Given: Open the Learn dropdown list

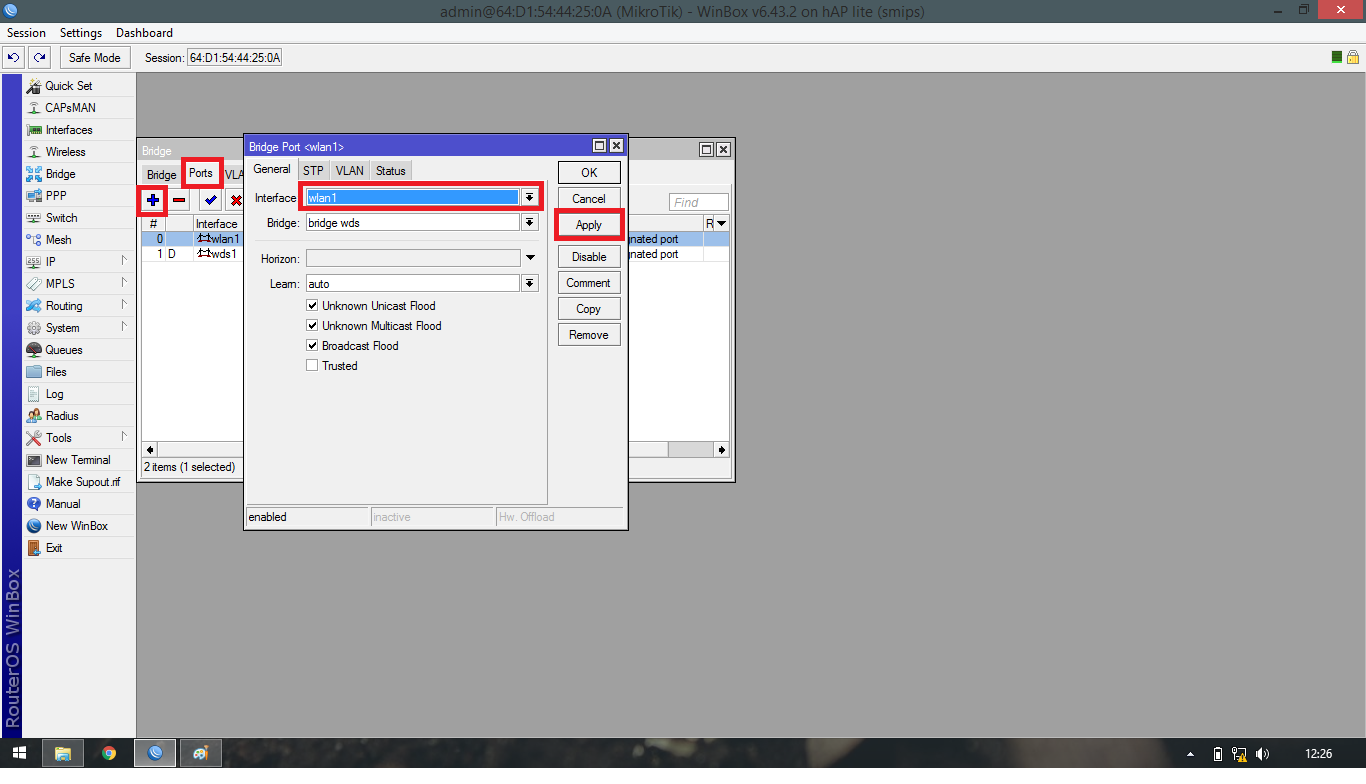Looking at the screenshot, I should [530, 284].
